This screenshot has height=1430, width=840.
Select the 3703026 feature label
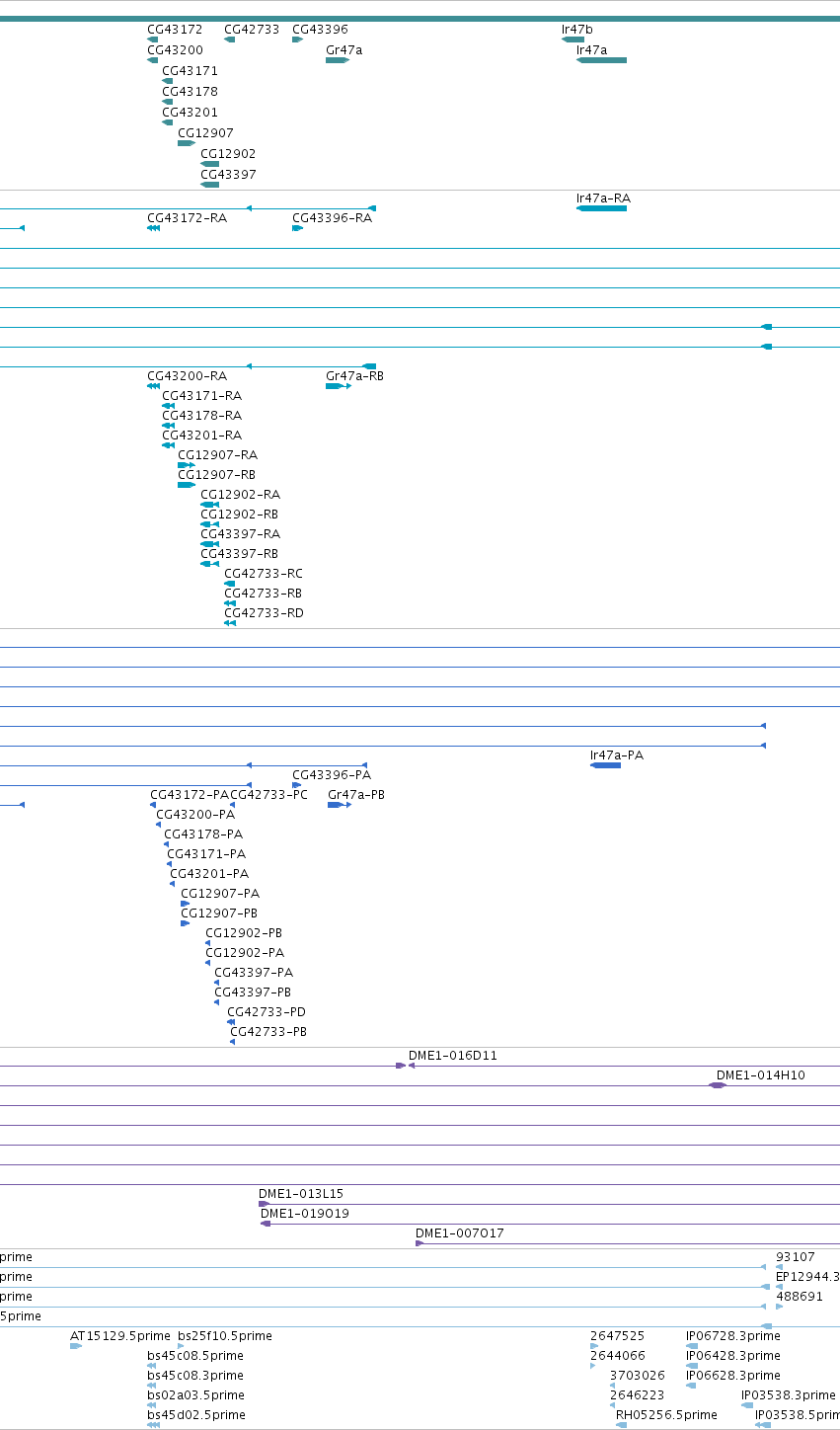point(638,1376)
